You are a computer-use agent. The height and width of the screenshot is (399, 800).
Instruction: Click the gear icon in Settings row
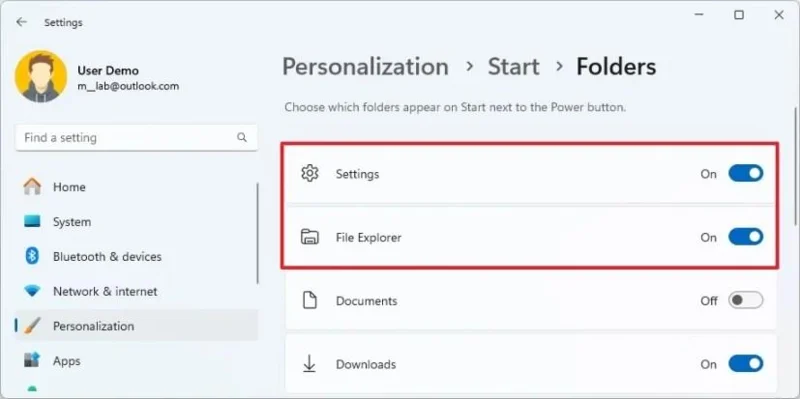(310, 173)
